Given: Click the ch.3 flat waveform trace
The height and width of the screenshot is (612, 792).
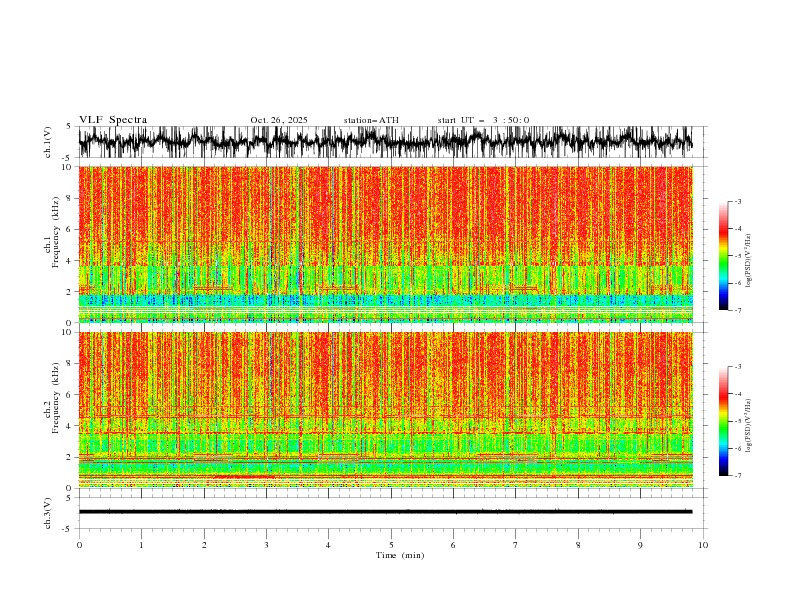Looking at the screenshot, I should [x=385, y=512].
